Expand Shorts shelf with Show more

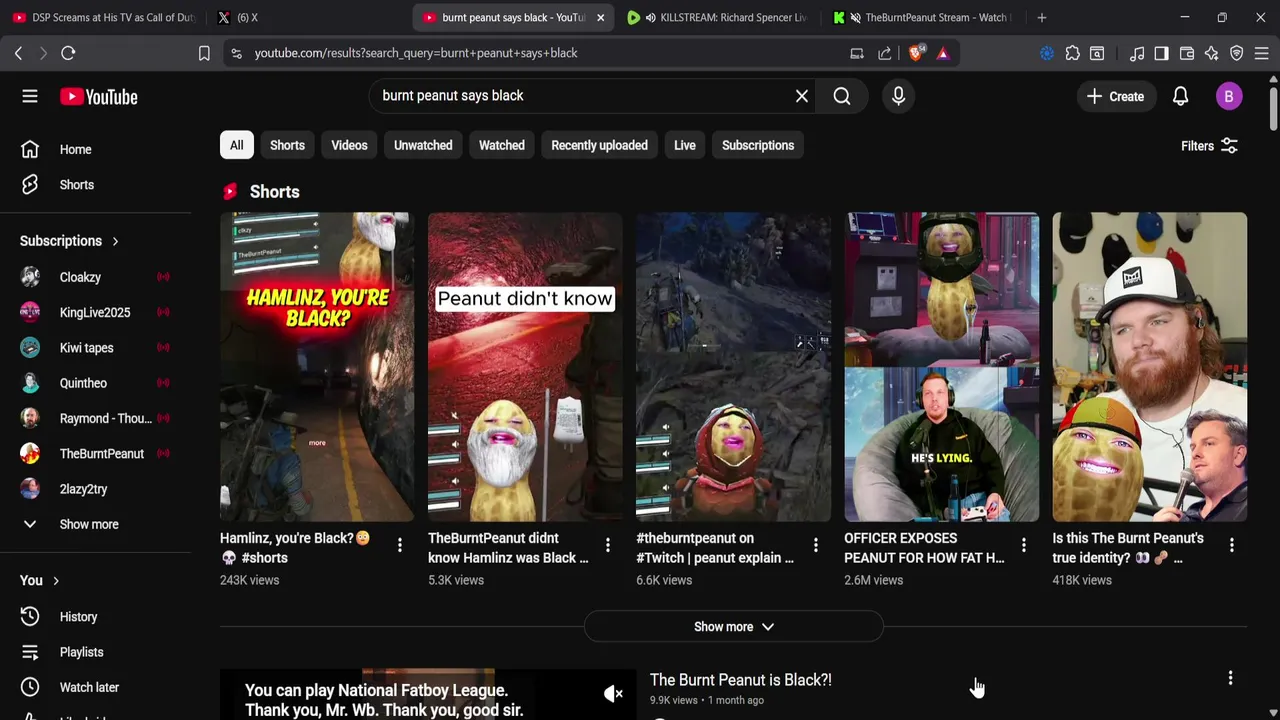pos(733,627)
